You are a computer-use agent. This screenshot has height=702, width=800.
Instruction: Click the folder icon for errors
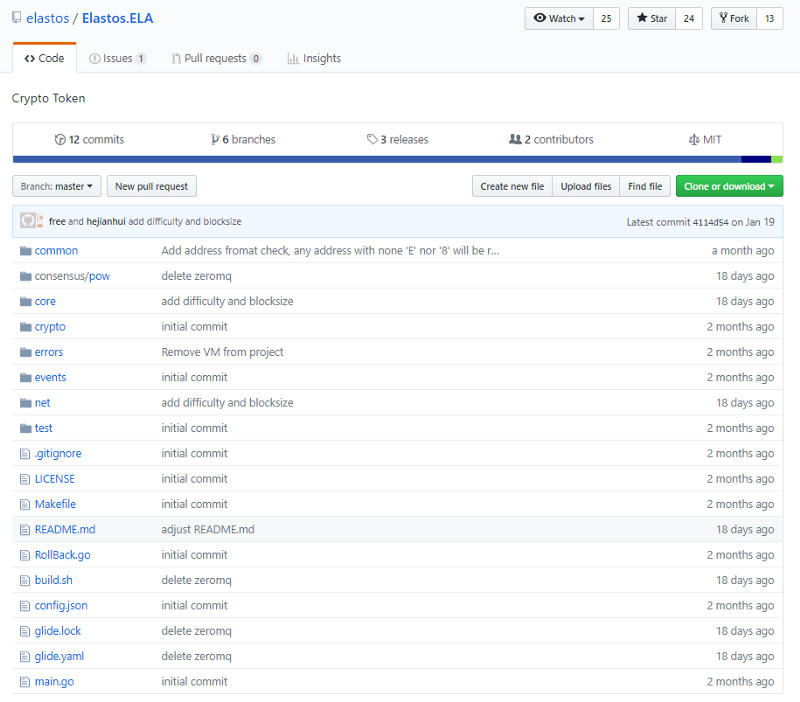(26, 352)
